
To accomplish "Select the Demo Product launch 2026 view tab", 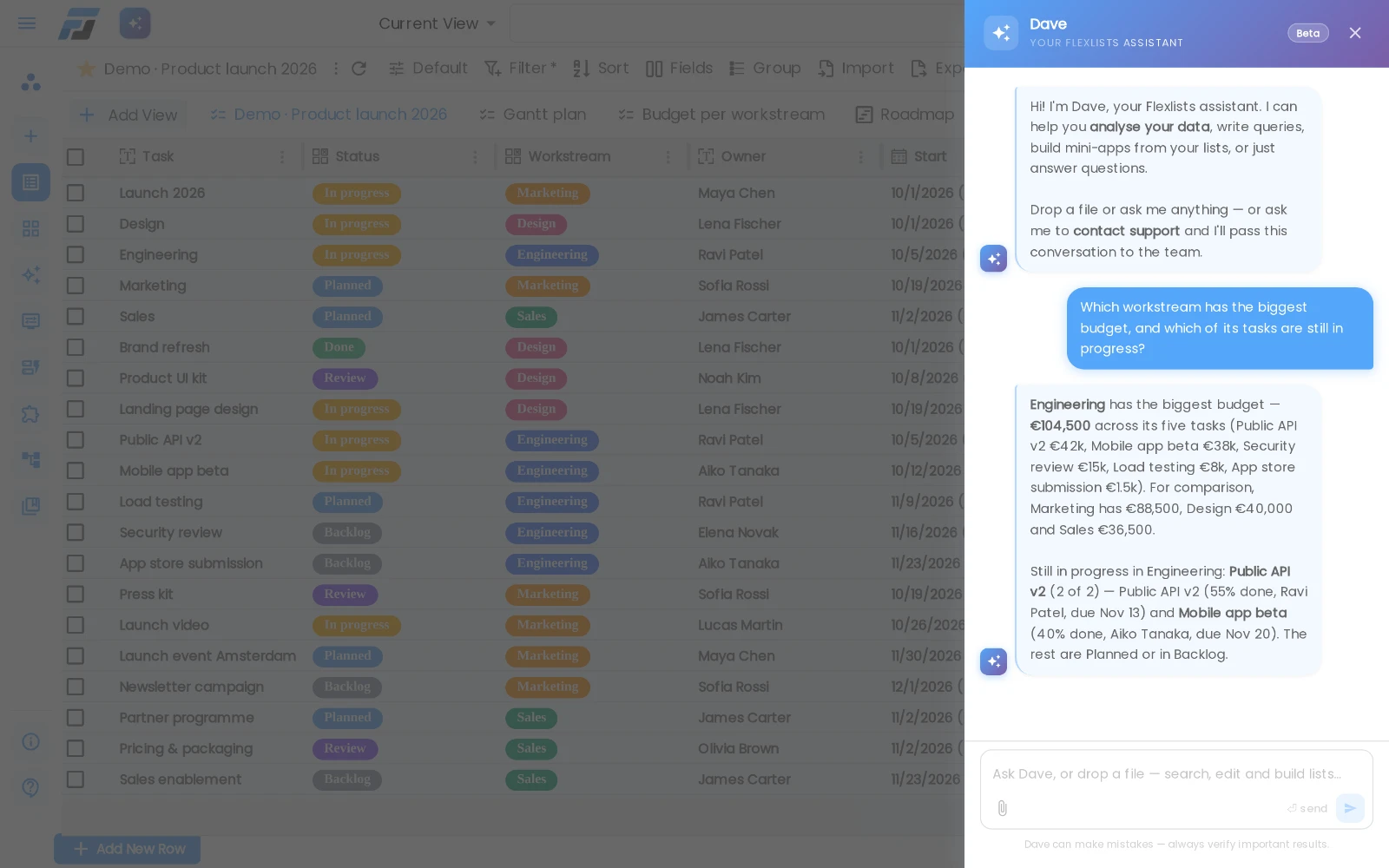I will point(328,115).
